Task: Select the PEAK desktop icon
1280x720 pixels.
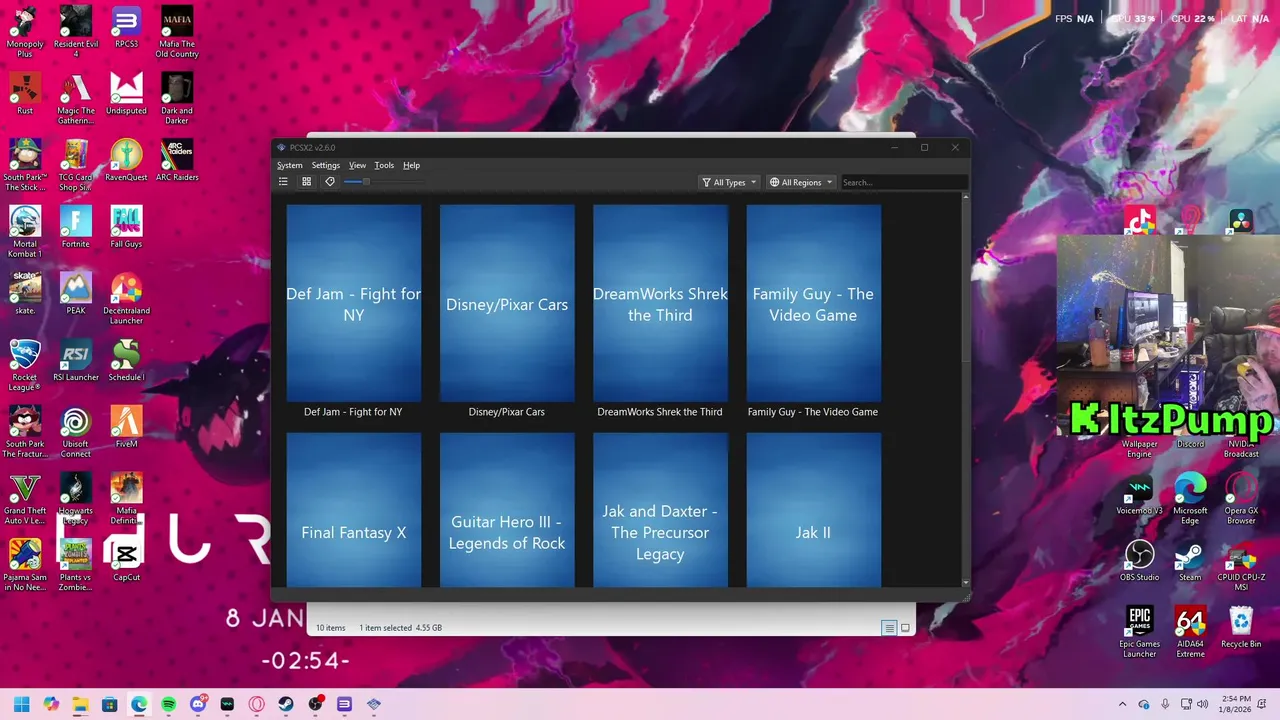Action: (x=76, y=294)
